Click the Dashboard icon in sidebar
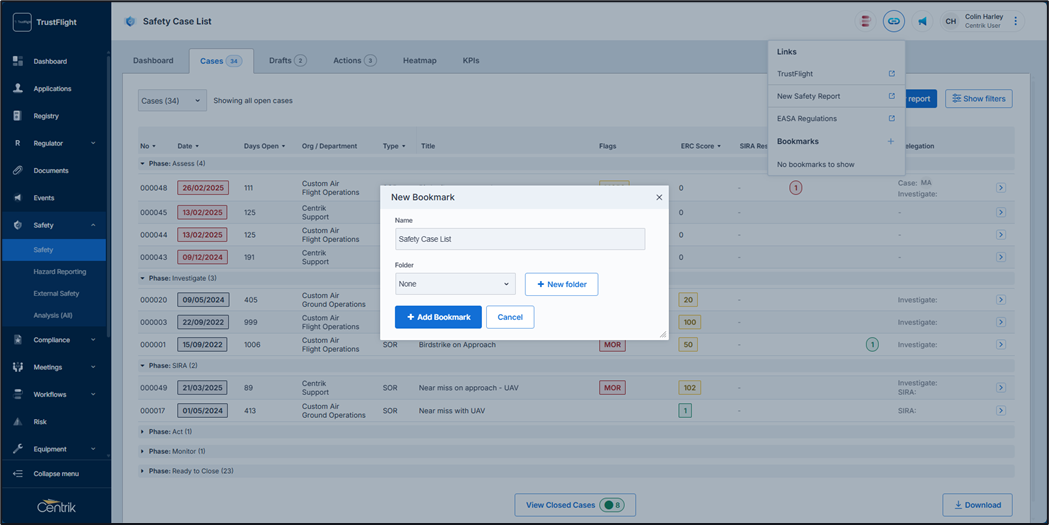This screenshot has width=1049, height=525. pyautogui.click(x=18, y=61)
